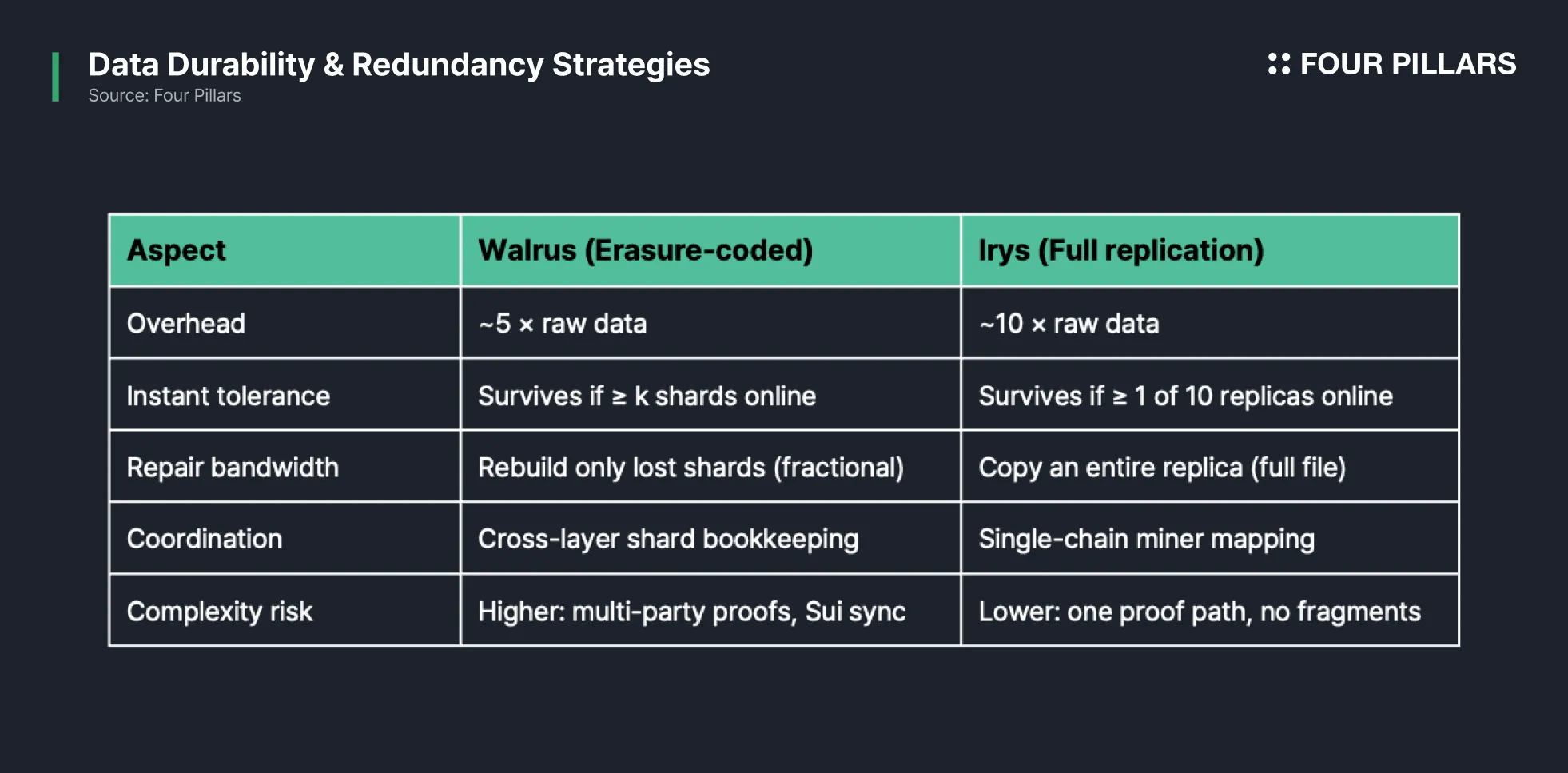1568x773 pixels.
Task: Select the Repair bandwidth row label
Action: [285, 467]
